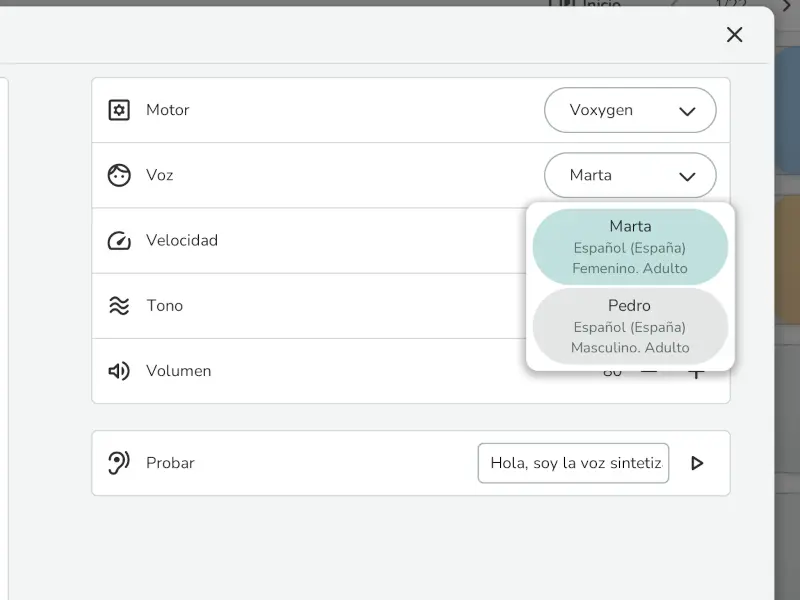Click the Volumen speaker icon
The image size is (800, 600).
[x=118, y=370]
